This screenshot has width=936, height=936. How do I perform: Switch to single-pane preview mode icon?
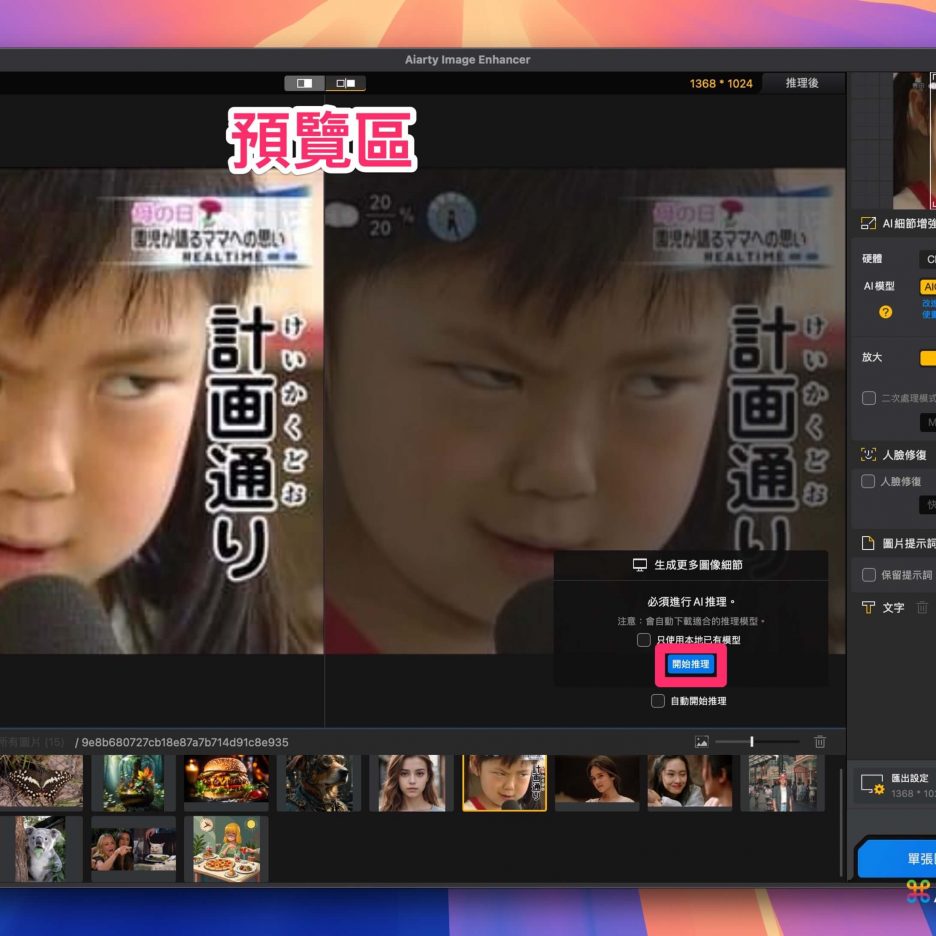coord(304,83)
